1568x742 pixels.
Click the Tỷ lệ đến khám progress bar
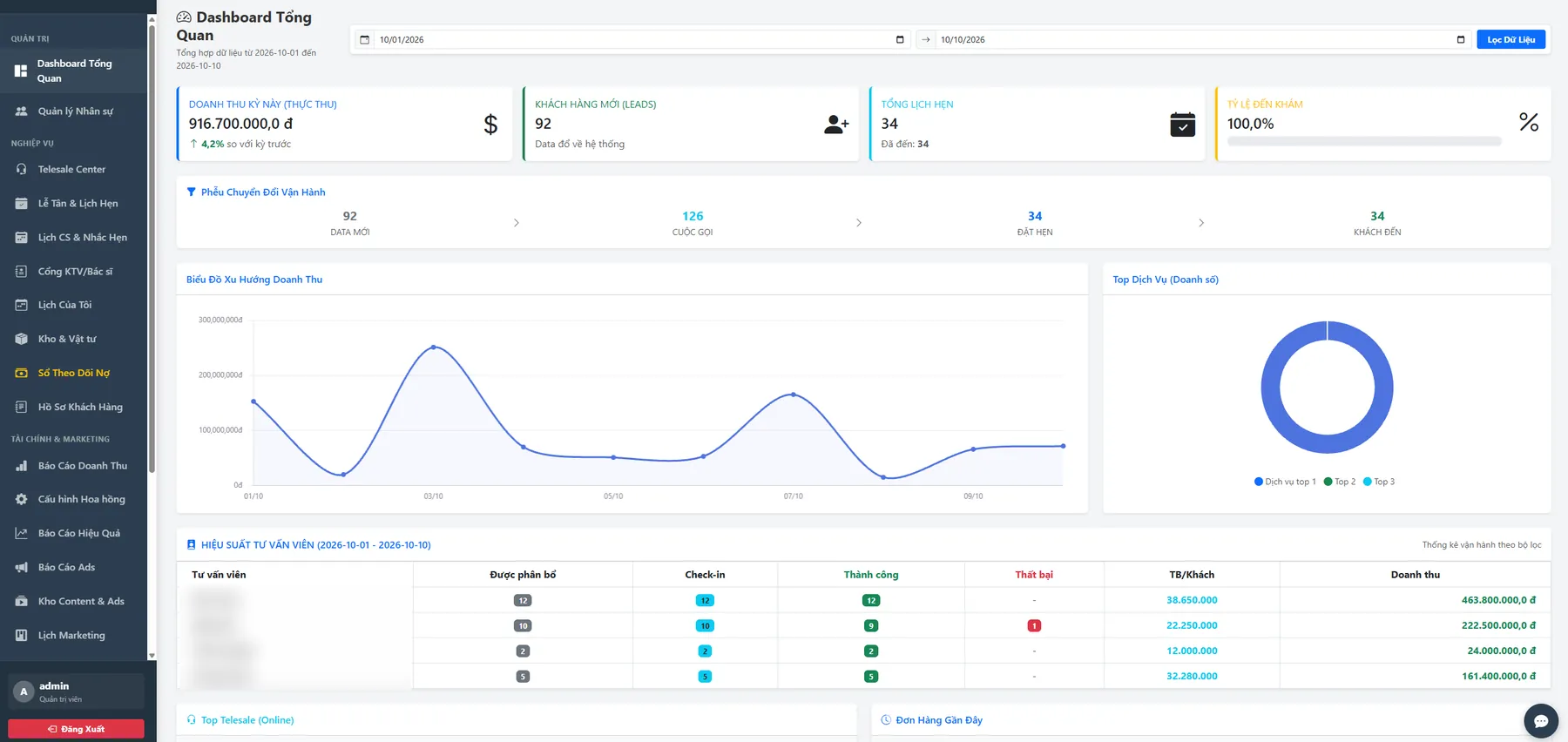pos(1364,141)
